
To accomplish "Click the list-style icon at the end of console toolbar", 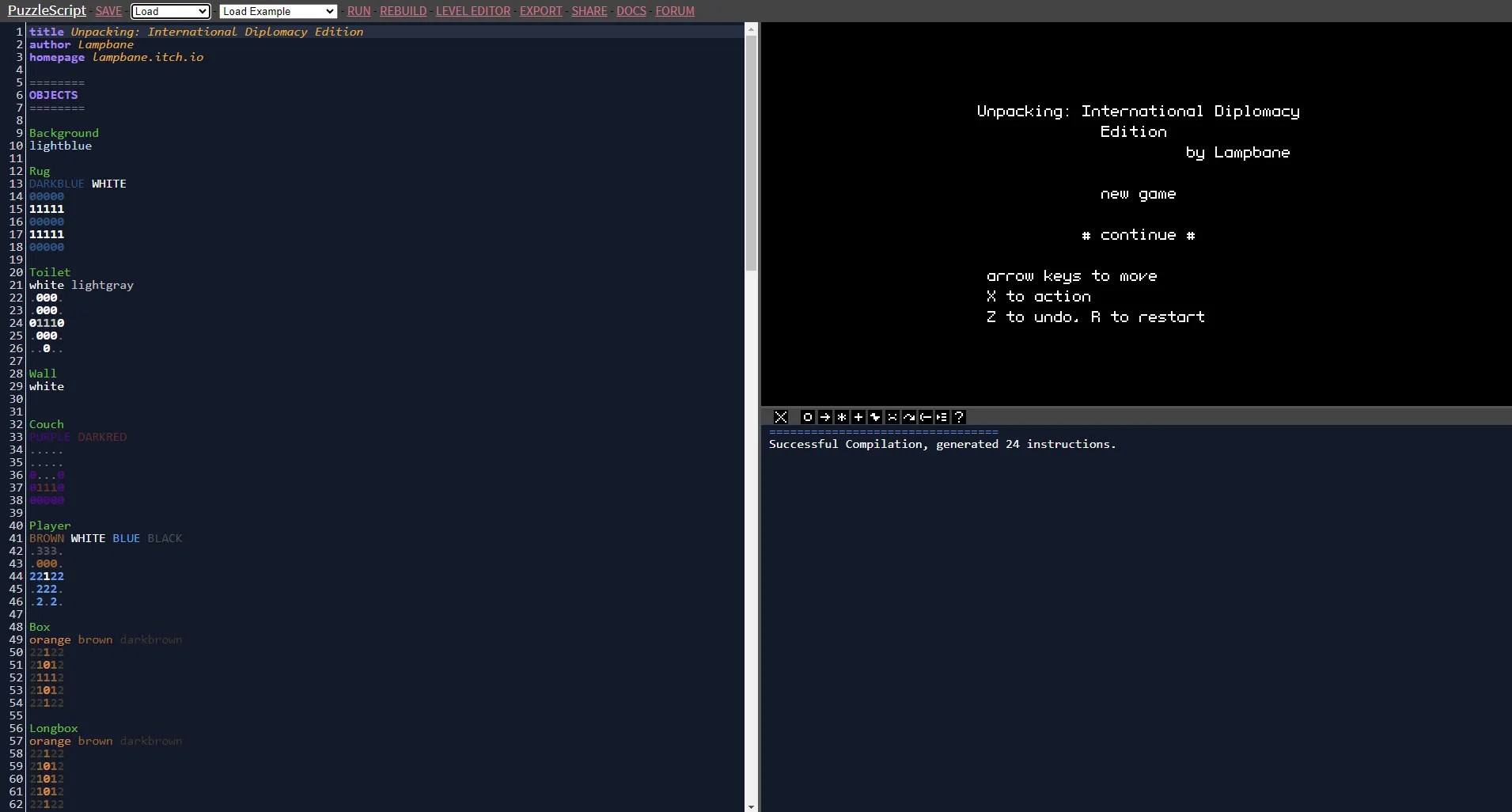I will [x=942, y=417].
